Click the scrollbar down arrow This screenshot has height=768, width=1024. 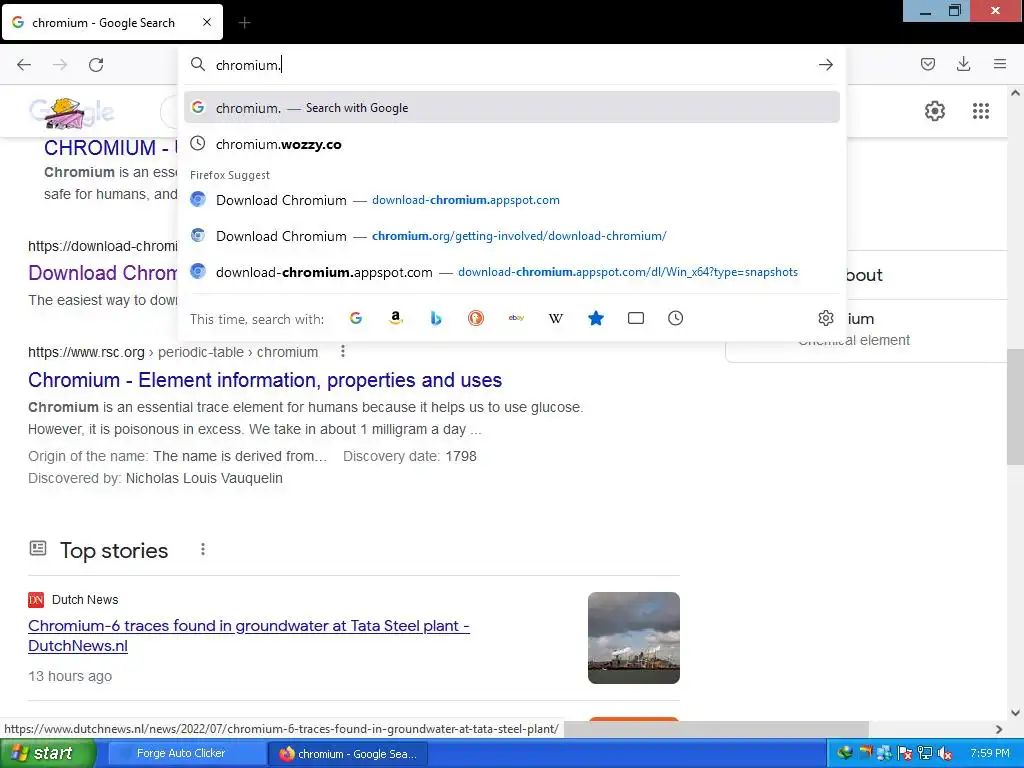click(1015, 713)
